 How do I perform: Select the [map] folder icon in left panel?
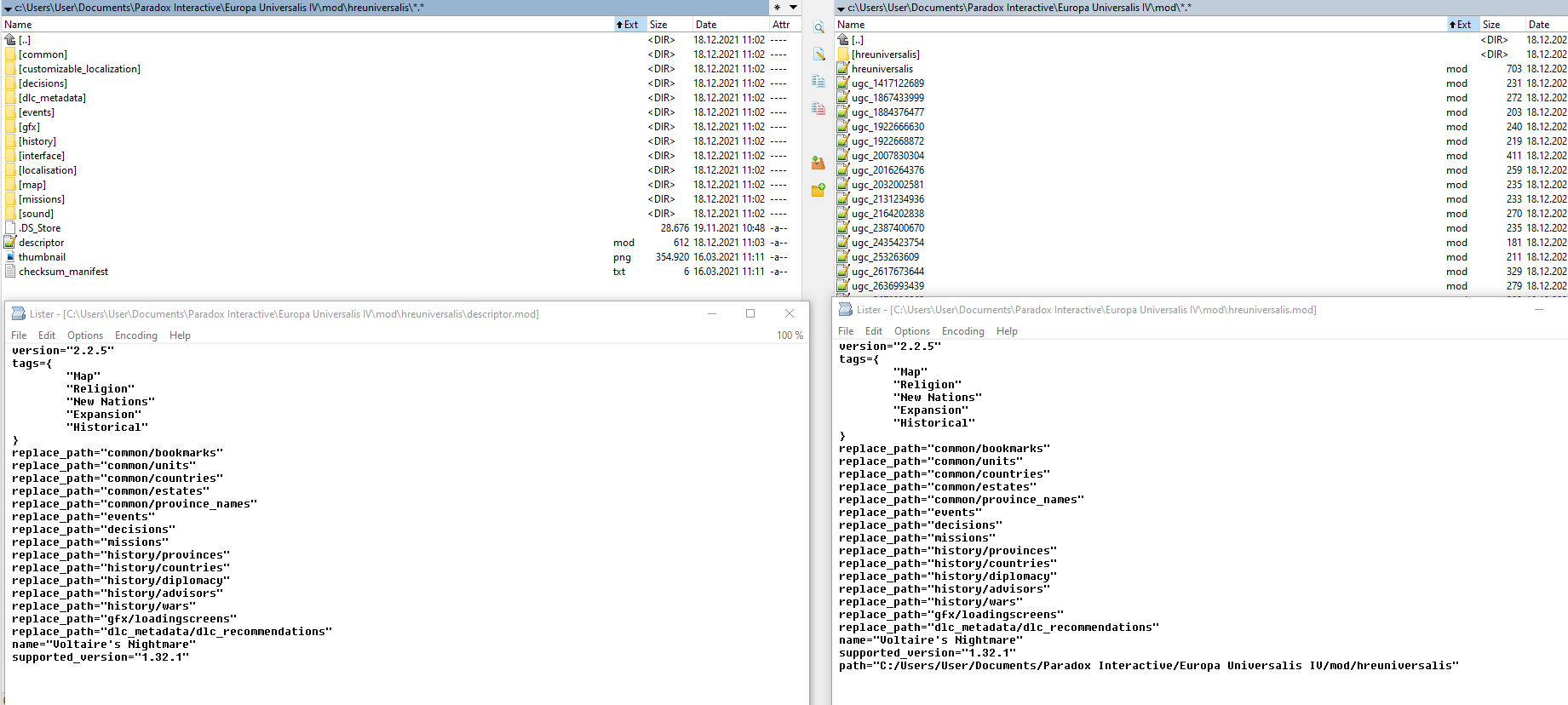10,185
